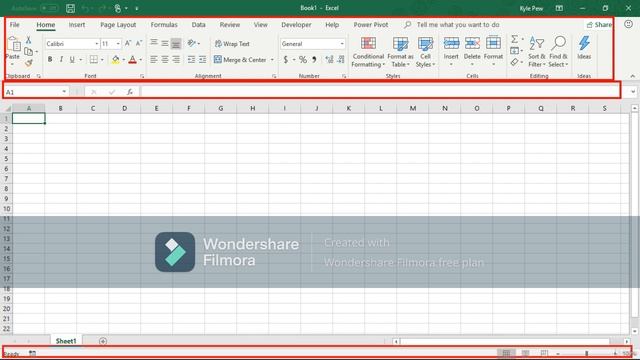This screenshot has height=360, width=640.
Task: Switch to the Data tab
Action: click(198, 25)
